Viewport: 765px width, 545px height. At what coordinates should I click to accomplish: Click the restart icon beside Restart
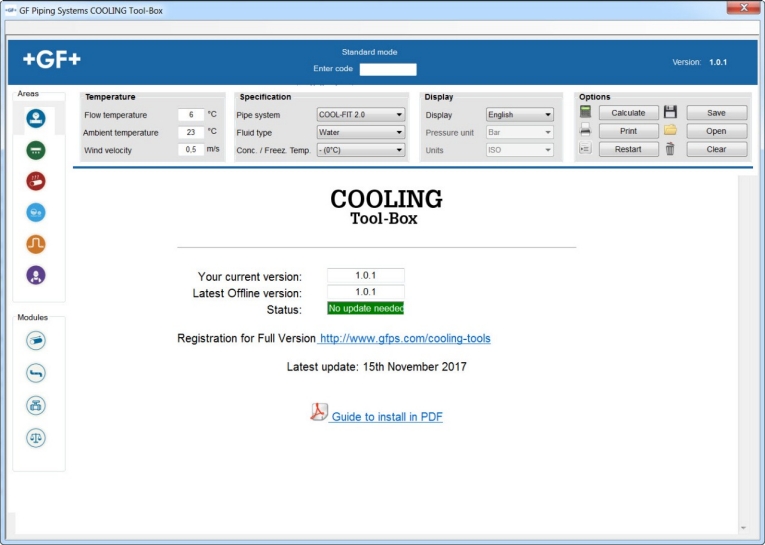[585, 148]
